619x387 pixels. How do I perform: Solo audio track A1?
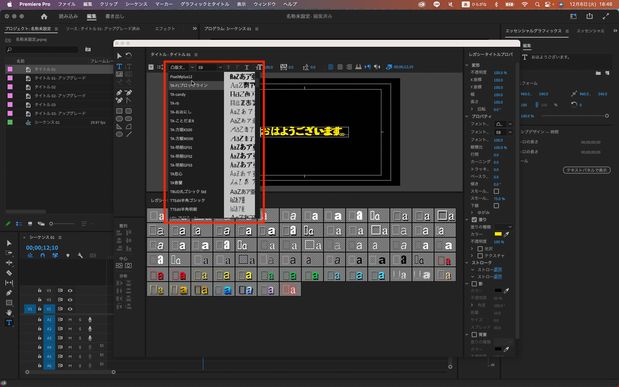pos(80,319)
